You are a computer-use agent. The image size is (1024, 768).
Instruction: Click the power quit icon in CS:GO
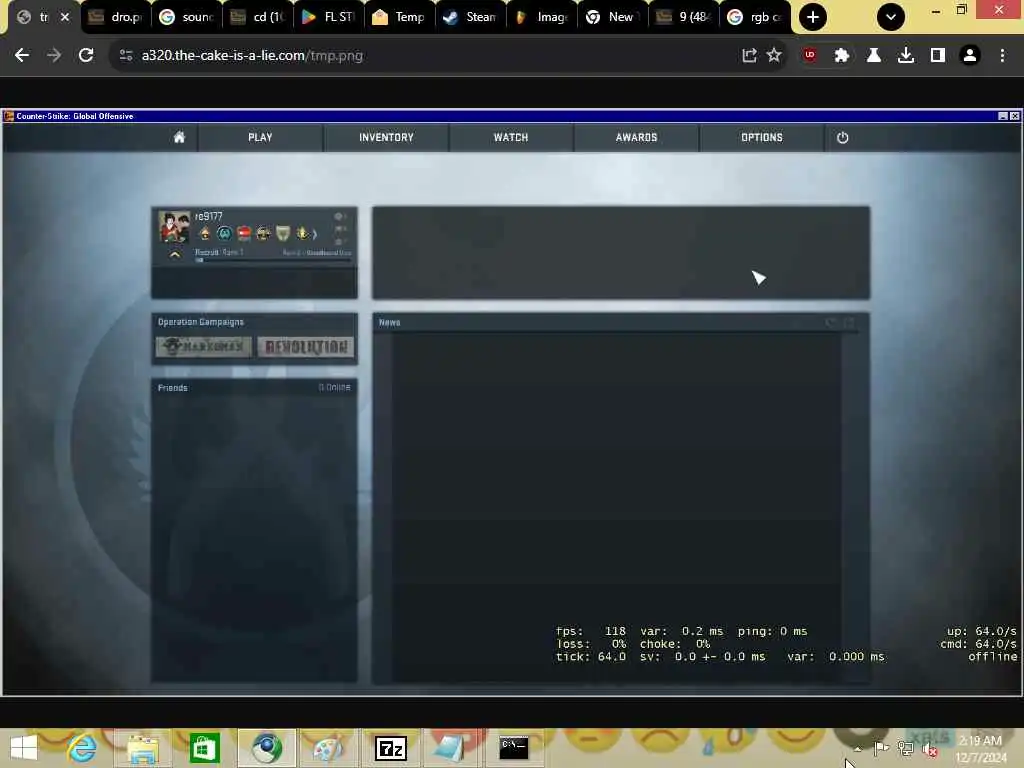point(842,138)
